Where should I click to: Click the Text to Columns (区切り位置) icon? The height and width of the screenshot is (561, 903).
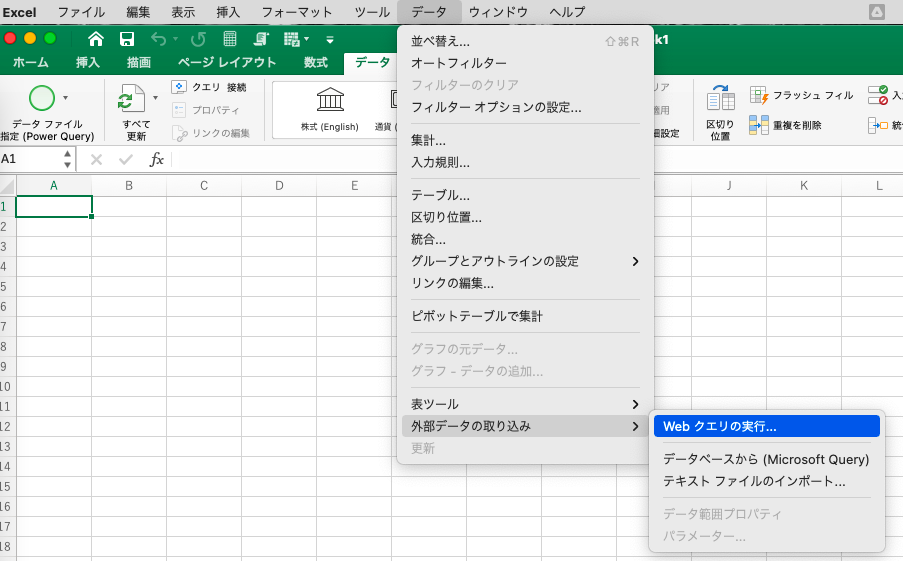720,98
